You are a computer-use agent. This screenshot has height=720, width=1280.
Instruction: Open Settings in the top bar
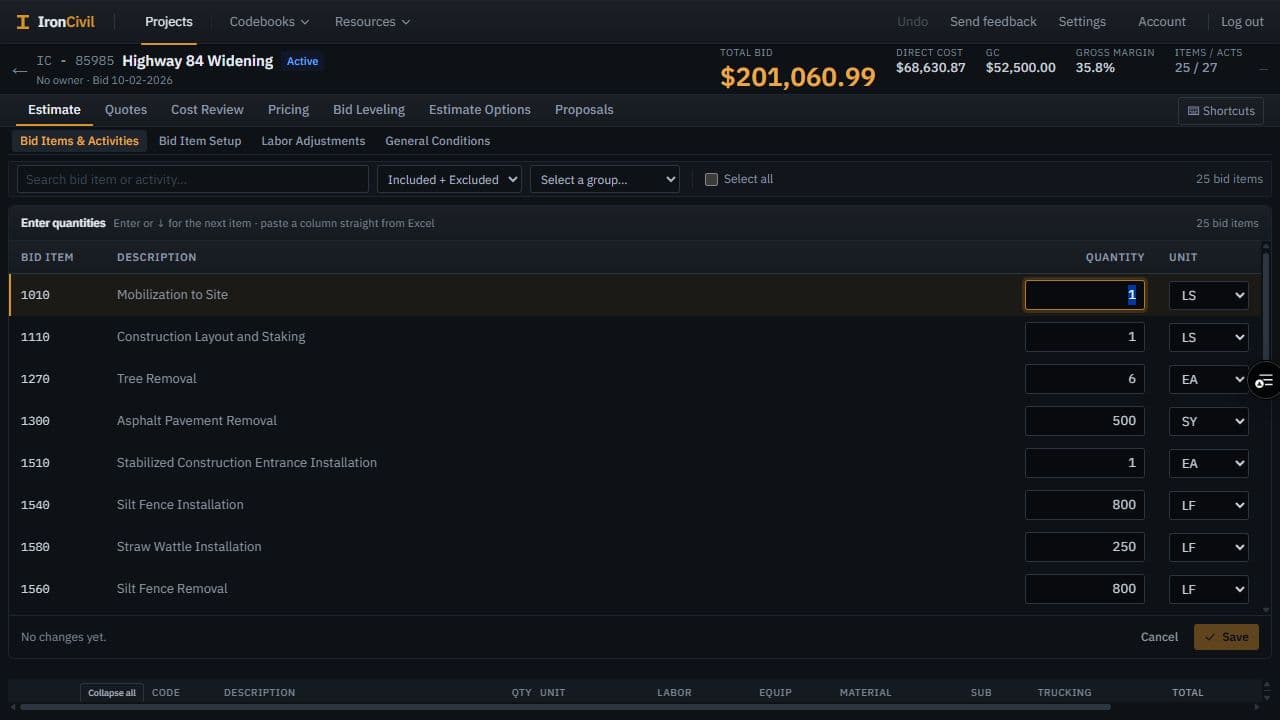(x=1082, y=22)
